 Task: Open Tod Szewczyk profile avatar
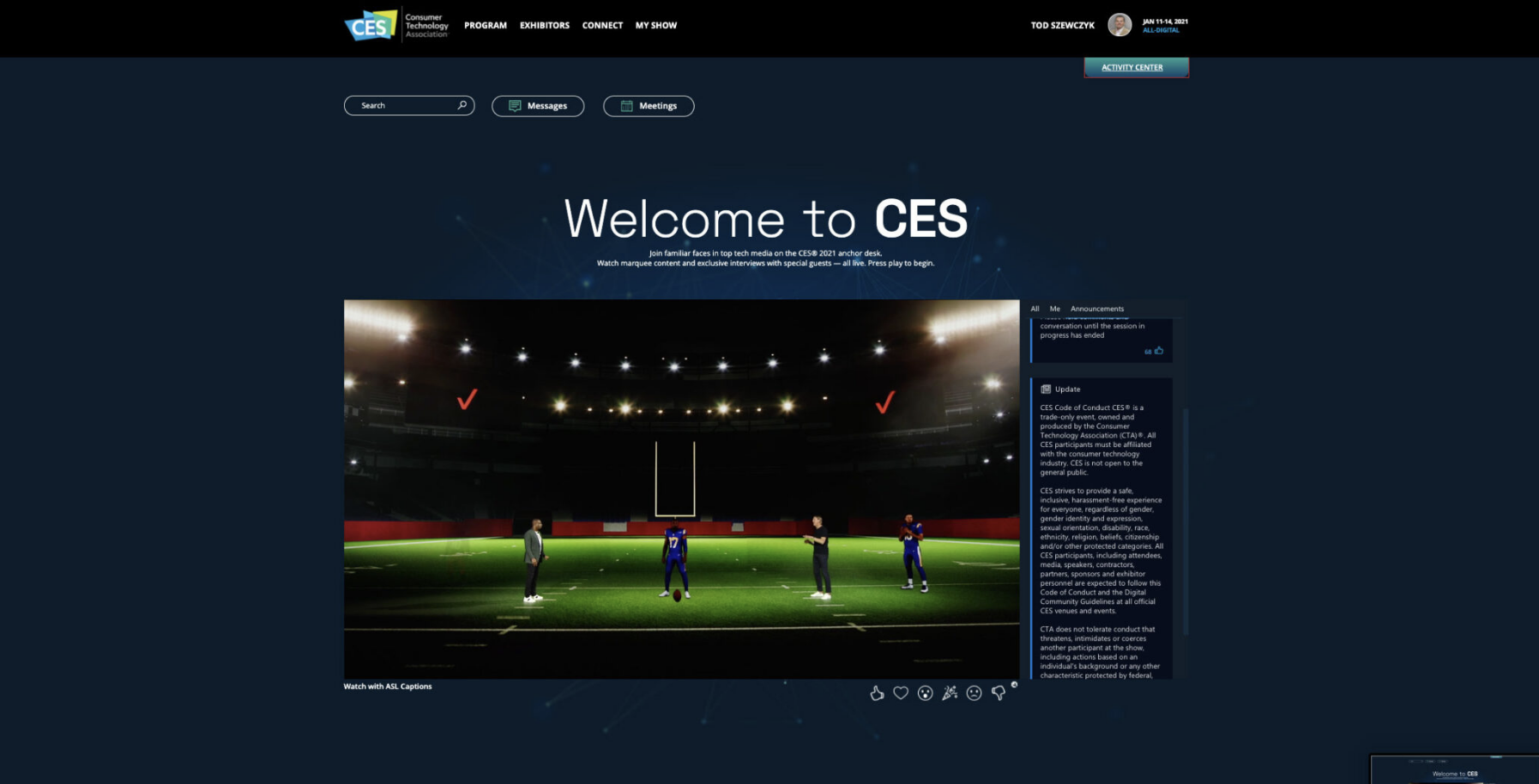pyautogui.click(x=1120, y=25)
